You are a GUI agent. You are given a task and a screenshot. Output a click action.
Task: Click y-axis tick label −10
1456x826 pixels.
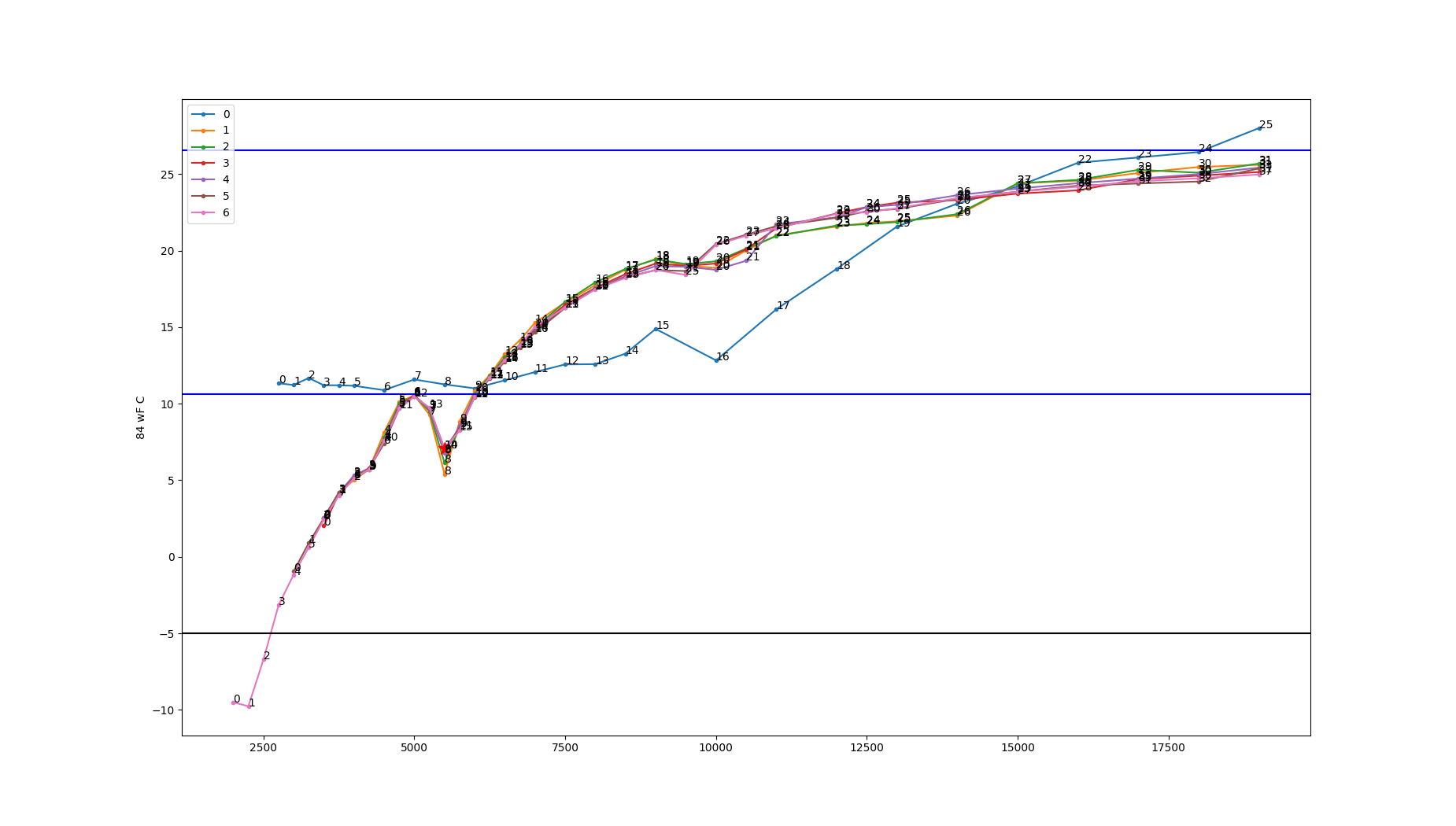(x=163, y=710)
